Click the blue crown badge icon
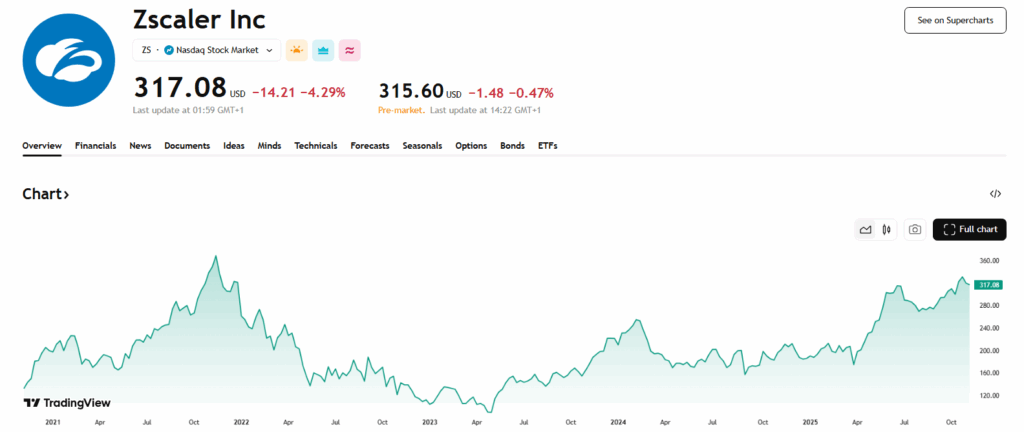The width and height of the screenshot is (1024, 432). pos(323,49)
